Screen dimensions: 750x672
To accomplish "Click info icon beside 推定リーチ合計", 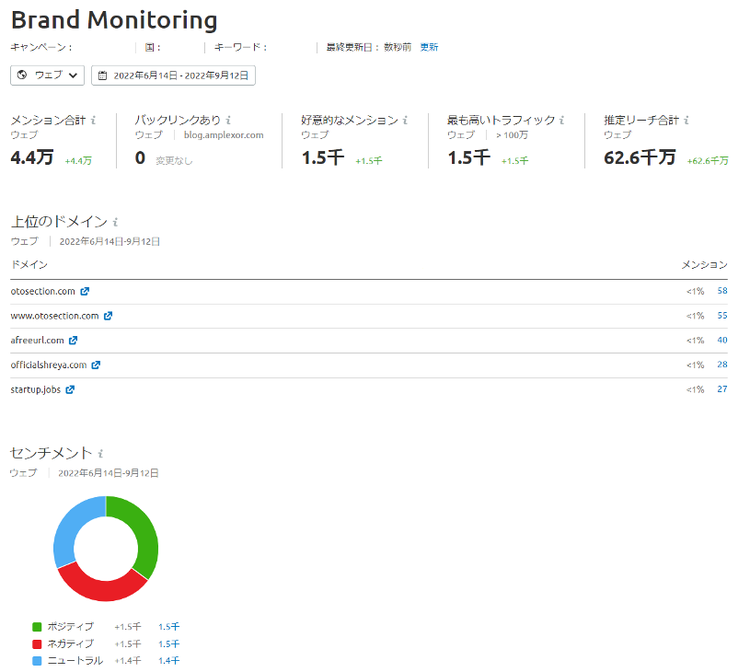I will point(686,120).
